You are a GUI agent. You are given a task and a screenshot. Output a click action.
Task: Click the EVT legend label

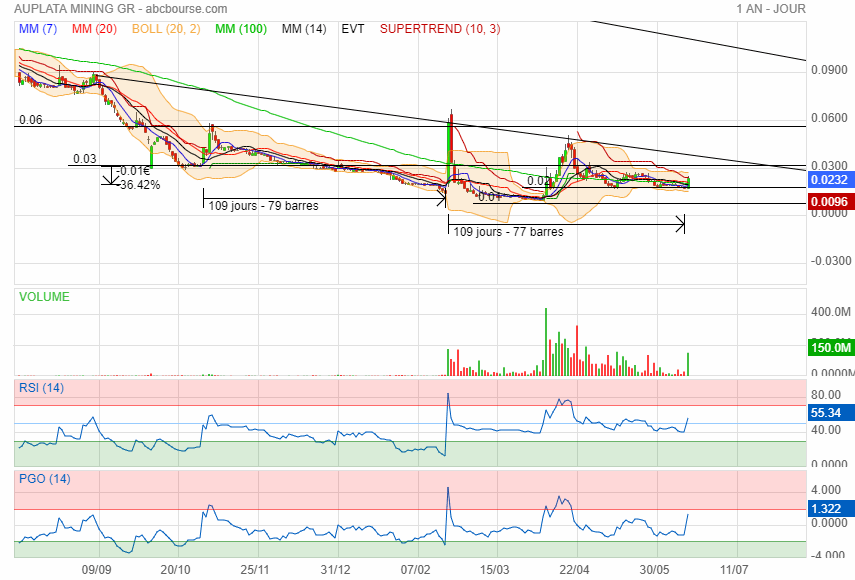(353, 29)
